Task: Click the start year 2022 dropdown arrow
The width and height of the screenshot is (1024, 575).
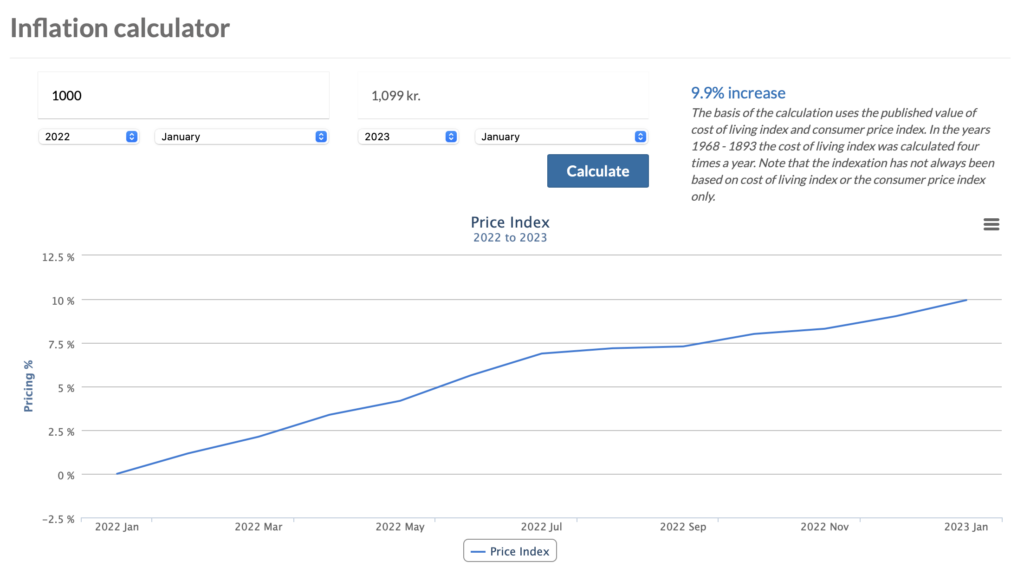Action: coord(131,137)
